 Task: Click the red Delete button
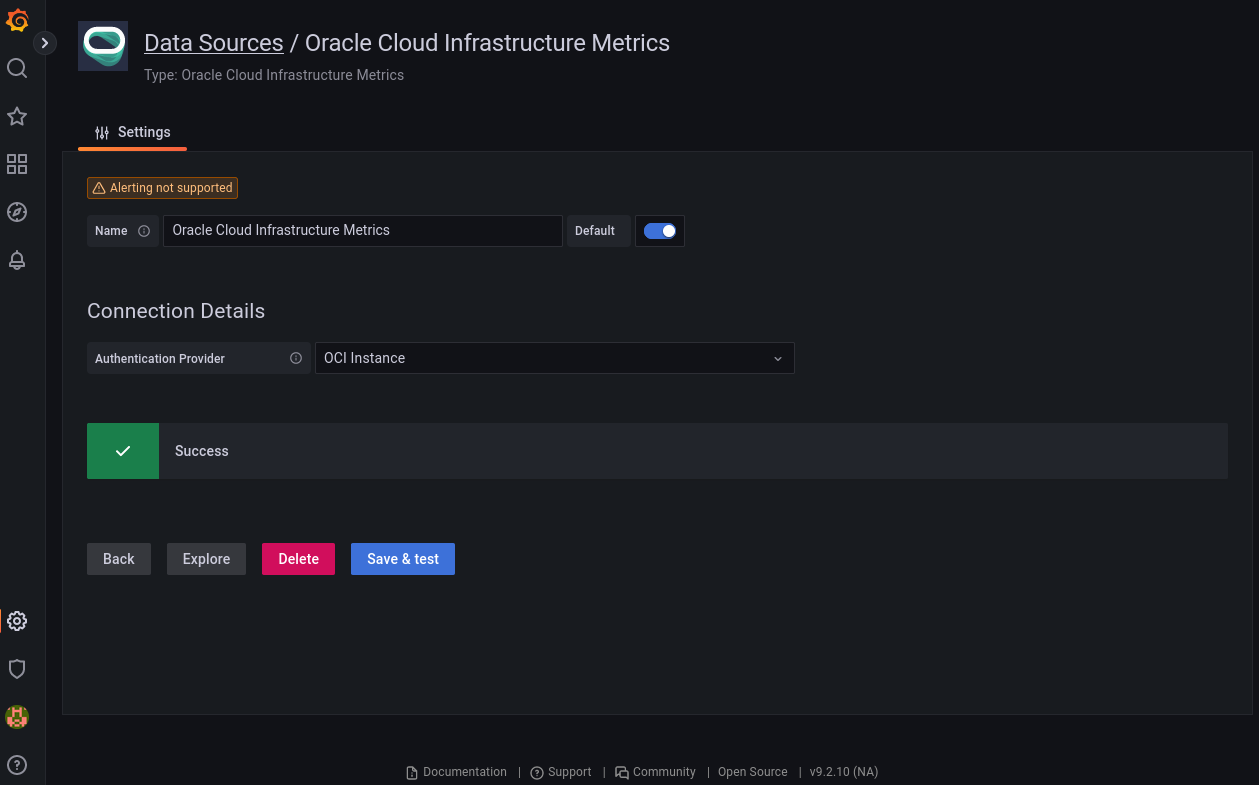click(x=298, y=559)
